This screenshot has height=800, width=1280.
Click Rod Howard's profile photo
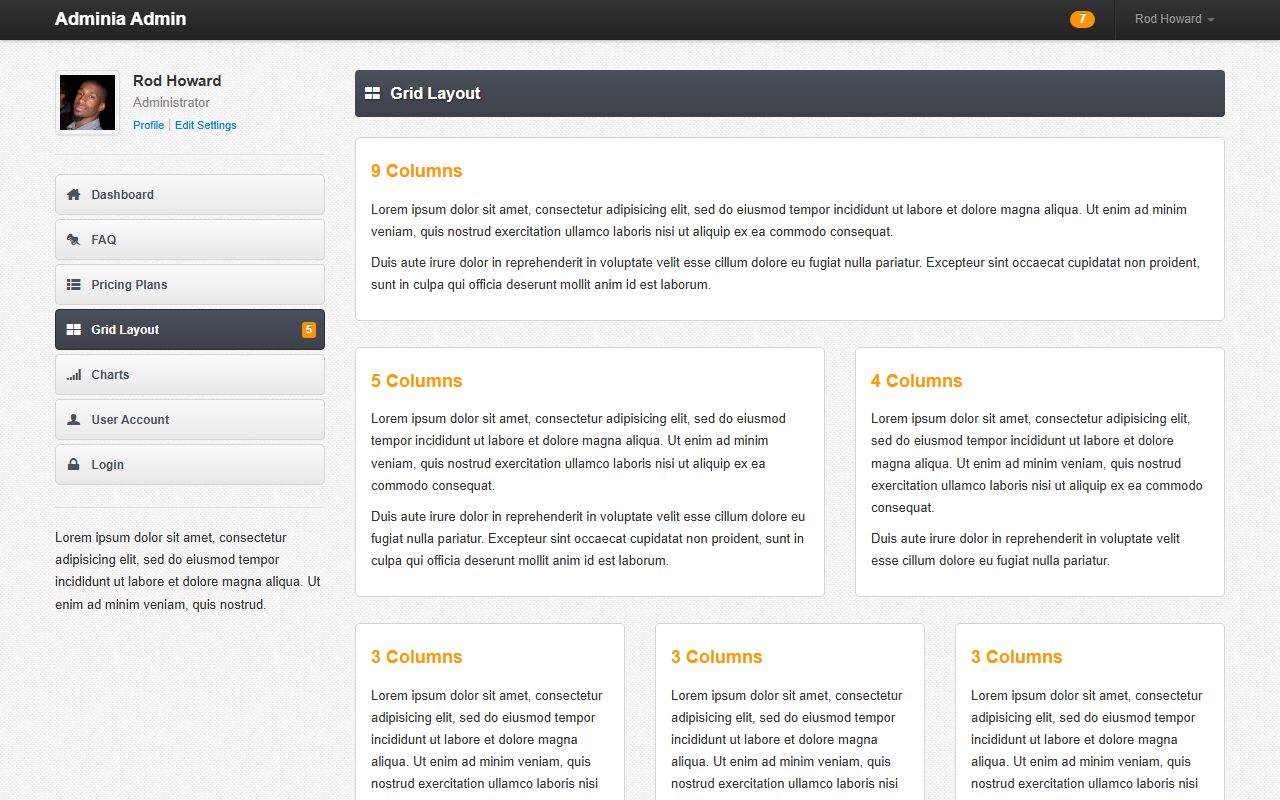87,102
